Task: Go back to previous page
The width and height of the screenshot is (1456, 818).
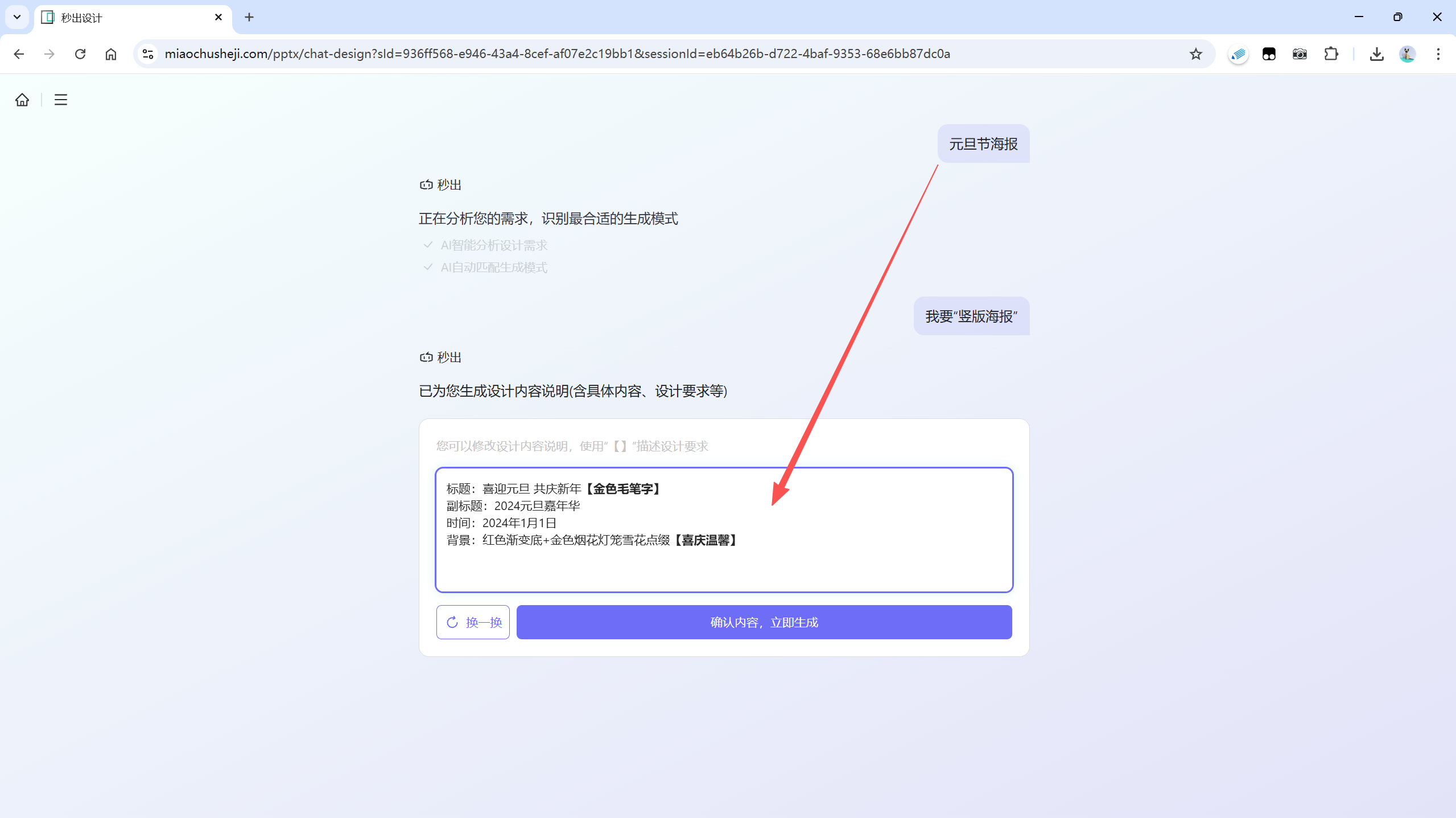Action: tap(19, 54)
